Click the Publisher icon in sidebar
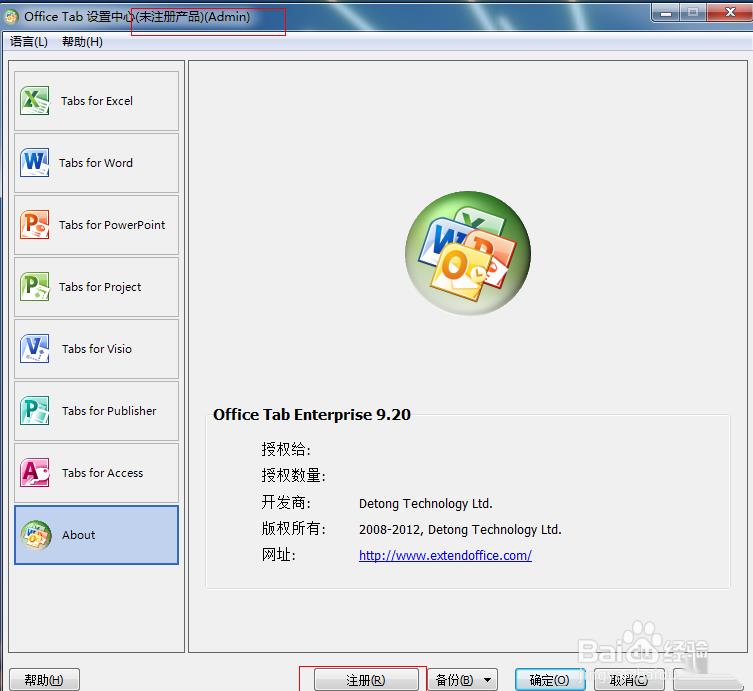753x691 pixels. click(34, 410)
